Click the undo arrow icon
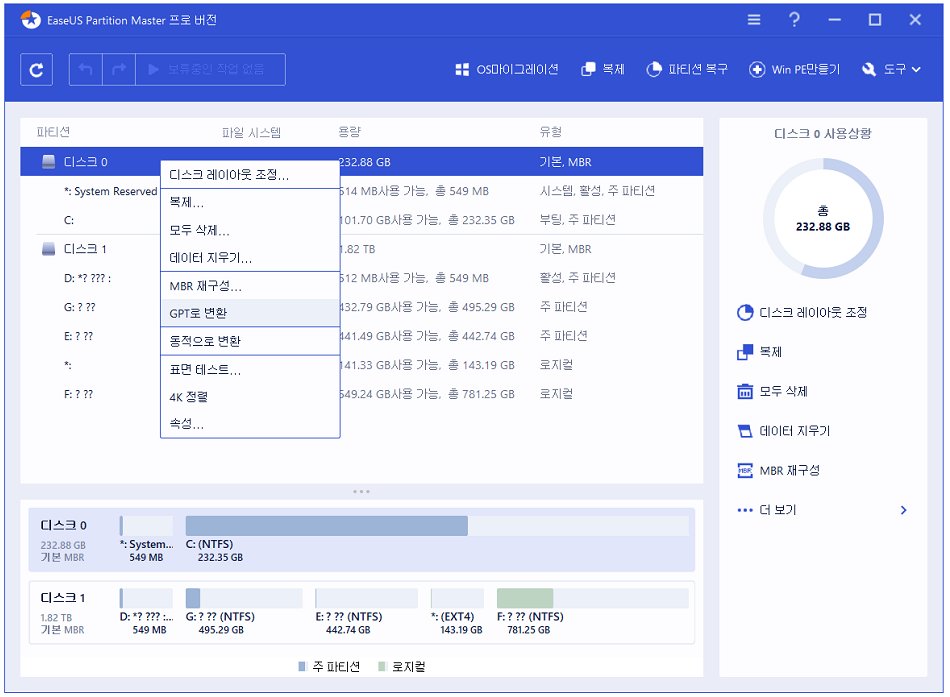The width and height of the screenshot is (950, 697). tap(85, 69)
